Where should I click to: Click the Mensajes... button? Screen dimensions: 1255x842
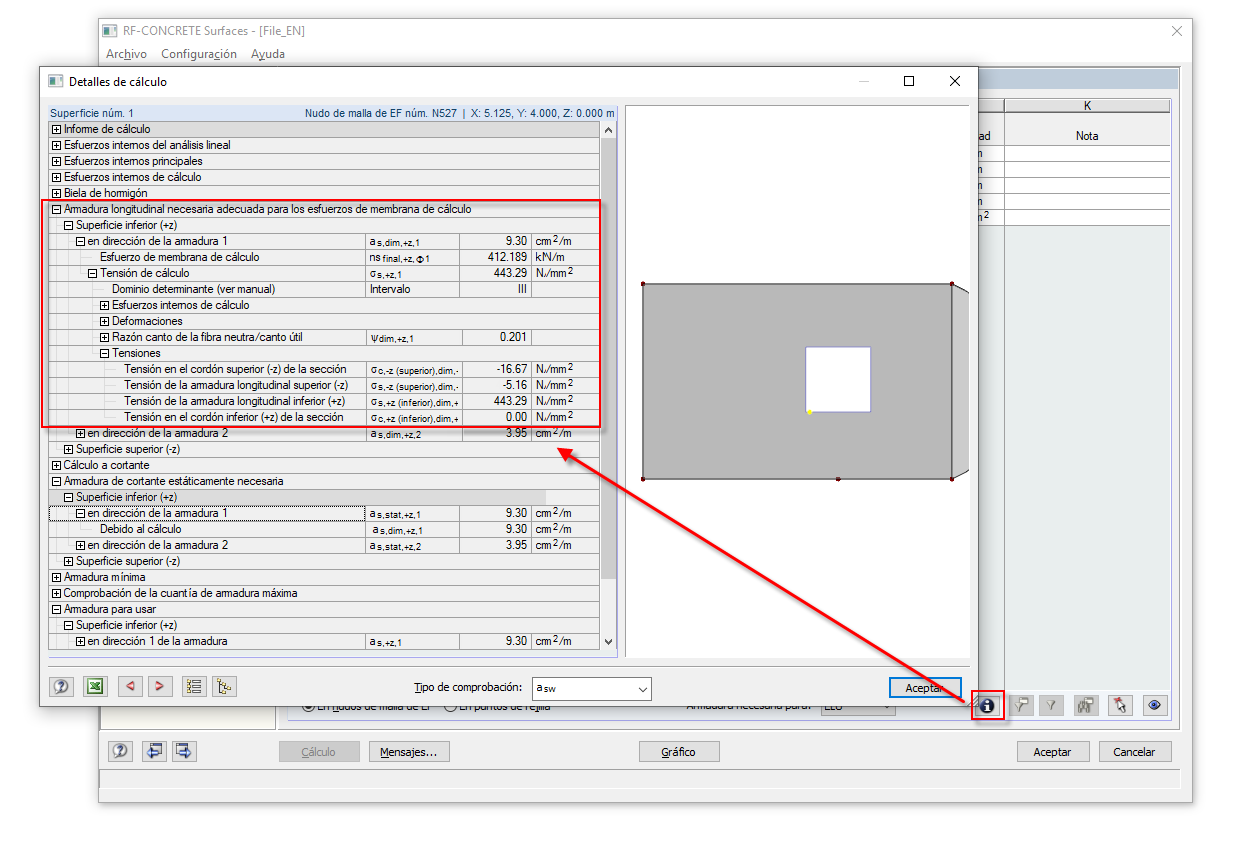[409, 752]
